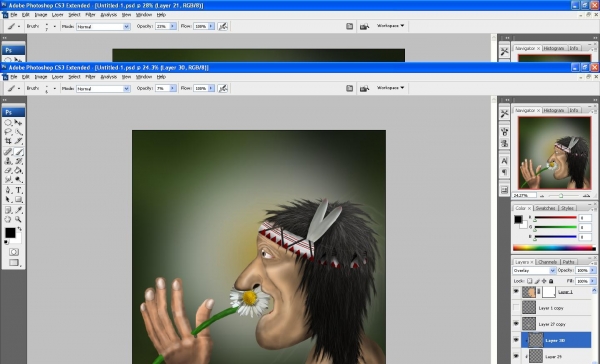Select the Clone Stamp tool

(x=8, y=161)
